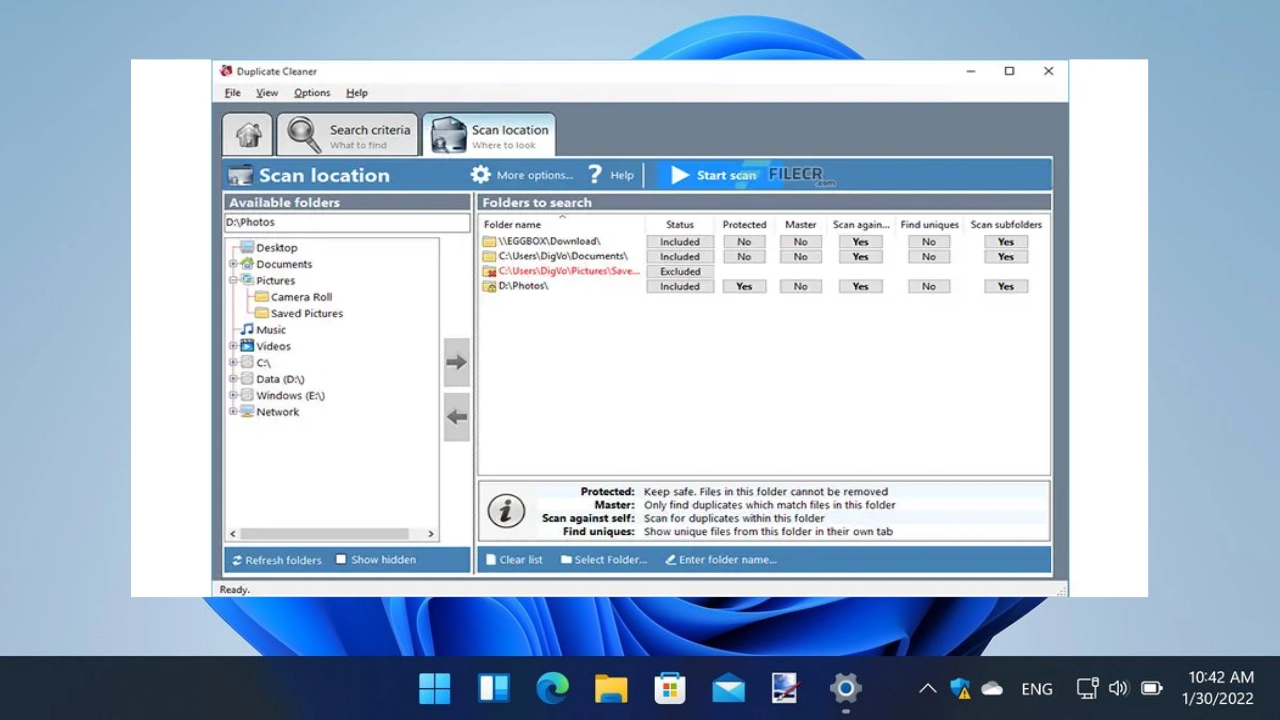Open the Help menu
Viewport: 1280px width, 720px height.
pos(357,93)
